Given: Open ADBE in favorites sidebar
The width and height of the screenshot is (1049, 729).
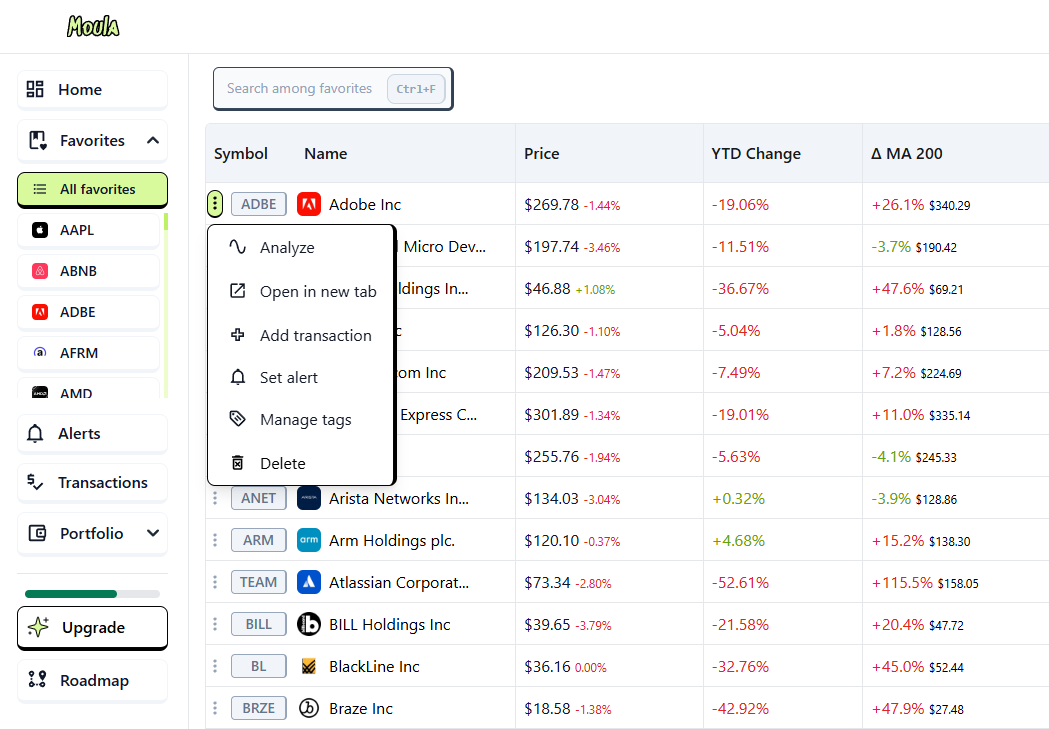Looking at the screenshot, I should 88,312.
